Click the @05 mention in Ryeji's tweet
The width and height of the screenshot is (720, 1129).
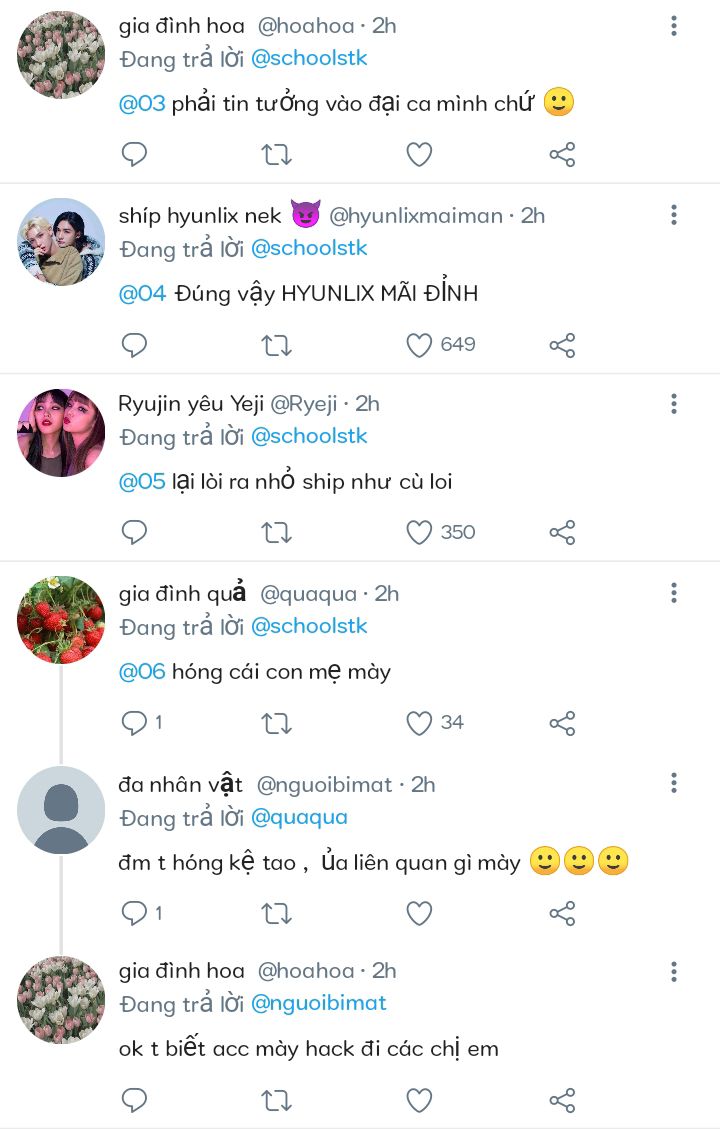click(142, 482)
